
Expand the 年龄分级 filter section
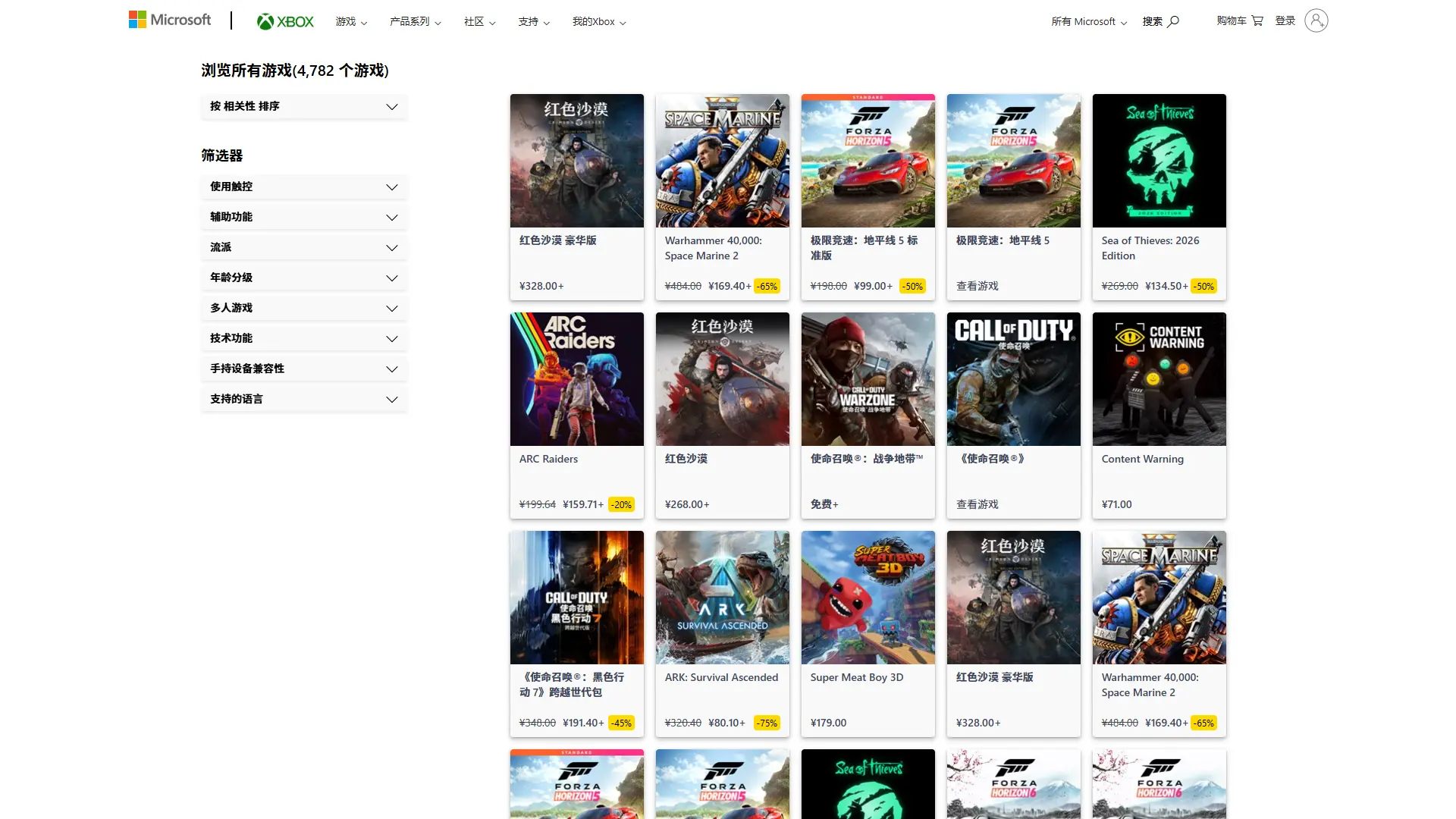tap(303, 278)
